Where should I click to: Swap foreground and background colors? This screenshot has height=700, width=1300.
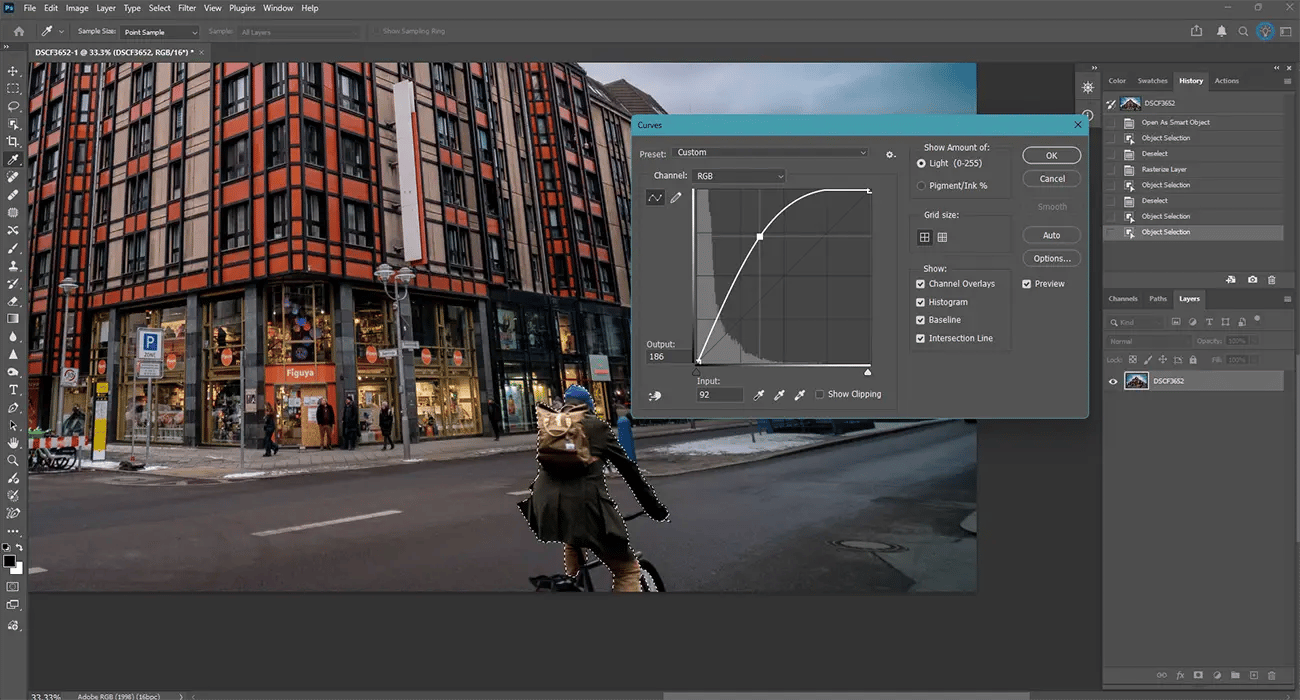click(19, 548)
